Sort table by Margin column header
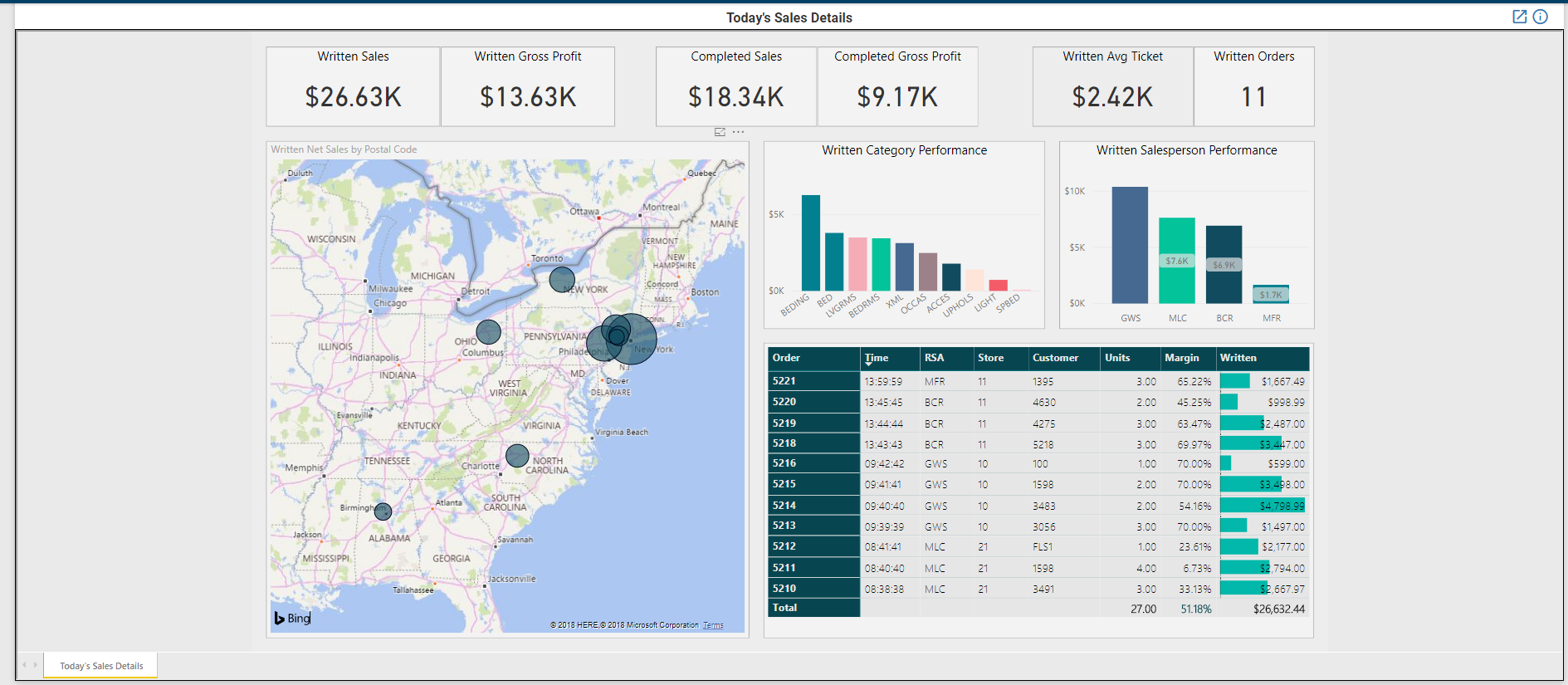The width and height of the screenshot is (1568, 685). click(x=1181, y=358)
